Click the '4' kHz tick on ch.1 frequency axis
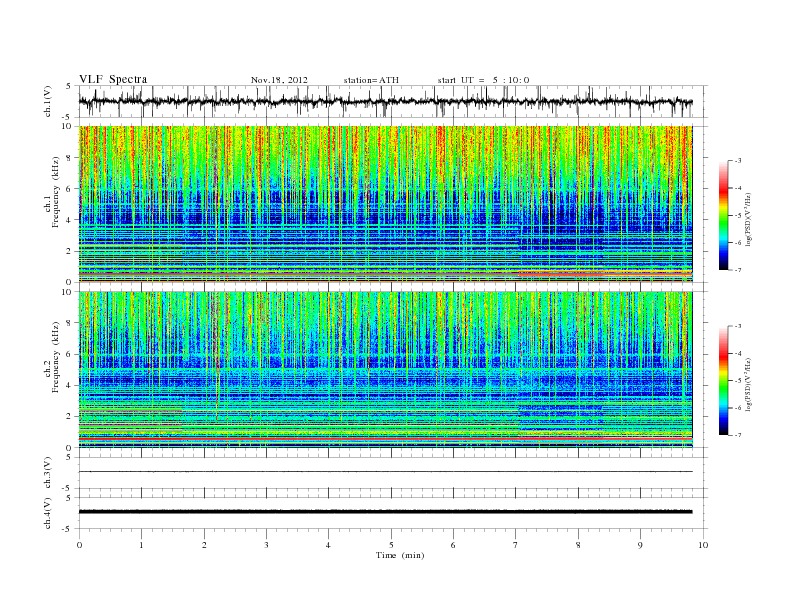The width and height of the screenshot is (792, 612). point(69,220)
